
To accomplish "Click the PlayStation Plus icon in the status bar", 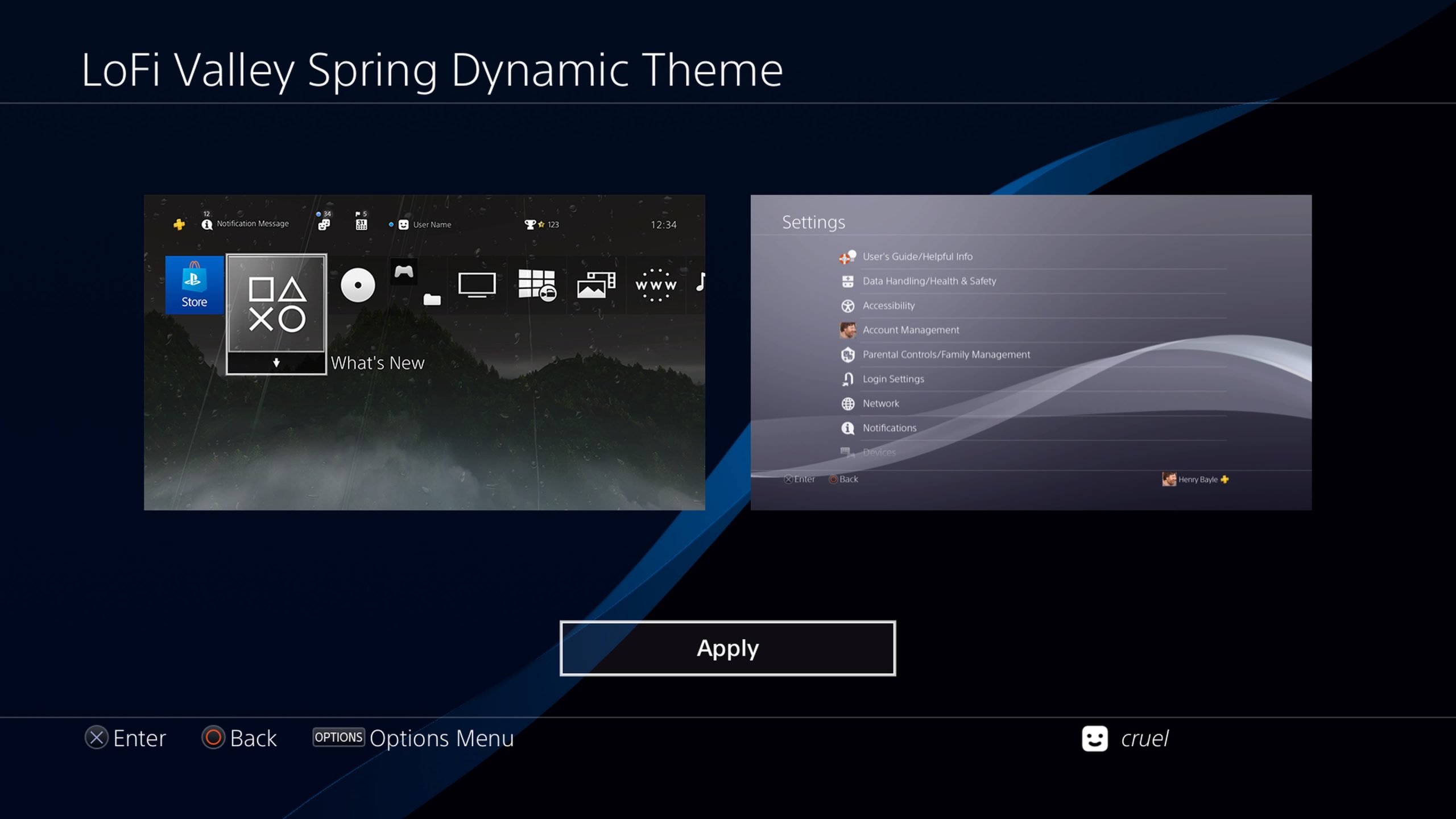I will coord(179,225).
